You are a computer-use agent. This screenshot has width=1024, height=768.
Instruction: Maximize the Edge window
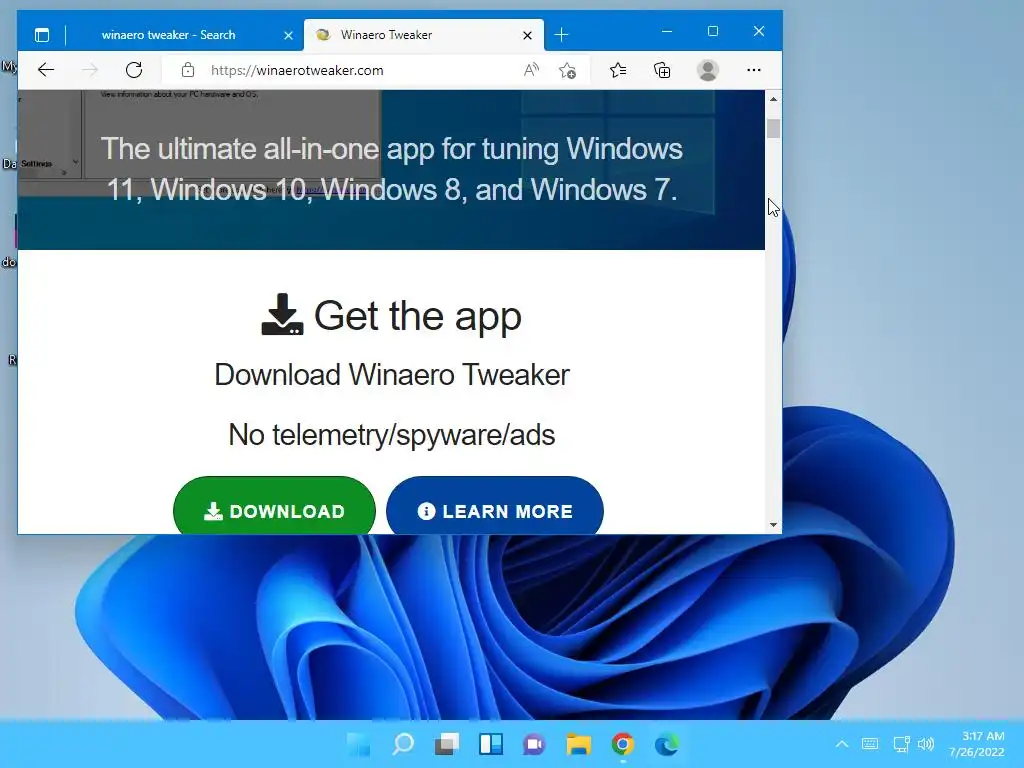713,31
